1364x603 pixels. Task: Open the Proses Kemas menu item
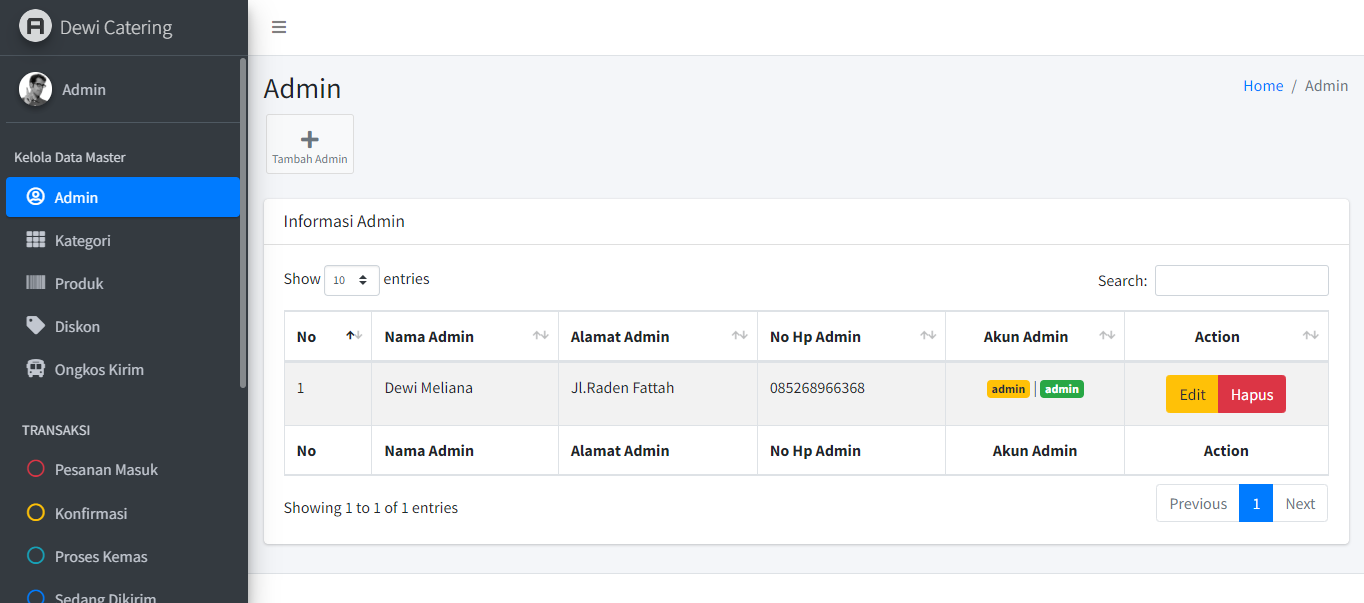click(123, 556)
